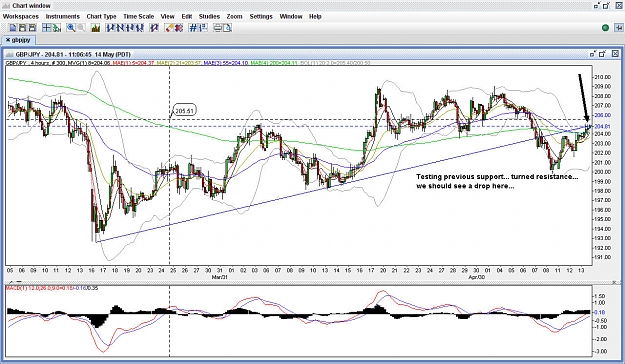Image resolution: width=625 pixels, height=364 pixels.
Task: Click the blue icon beside green status light
Action: (619, 28)
